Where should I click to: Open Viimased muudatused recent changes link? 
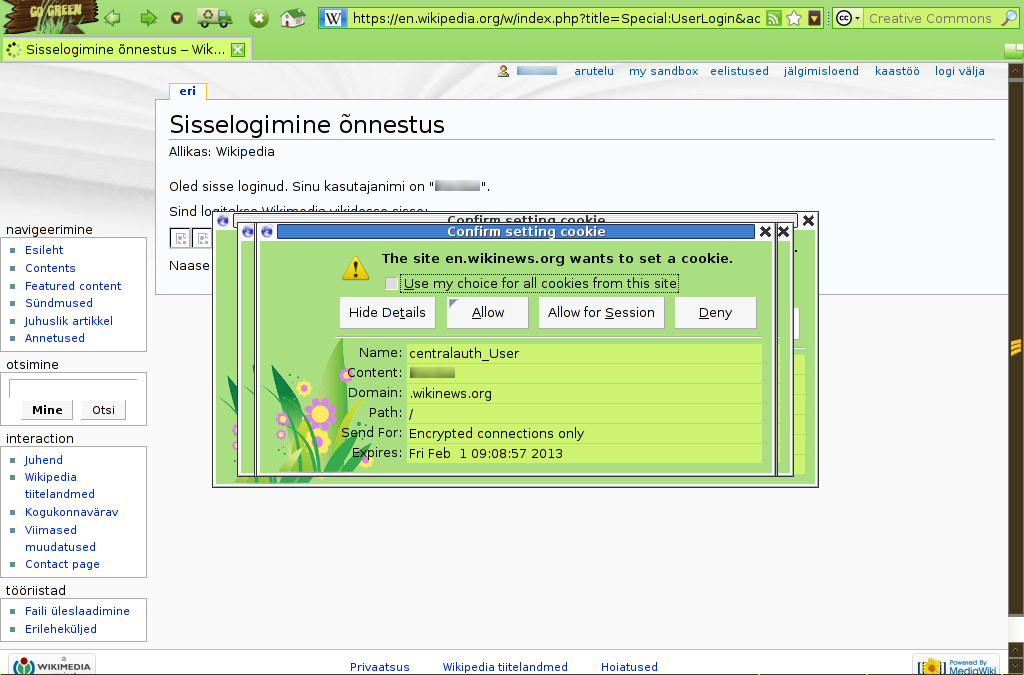point(60,539)
